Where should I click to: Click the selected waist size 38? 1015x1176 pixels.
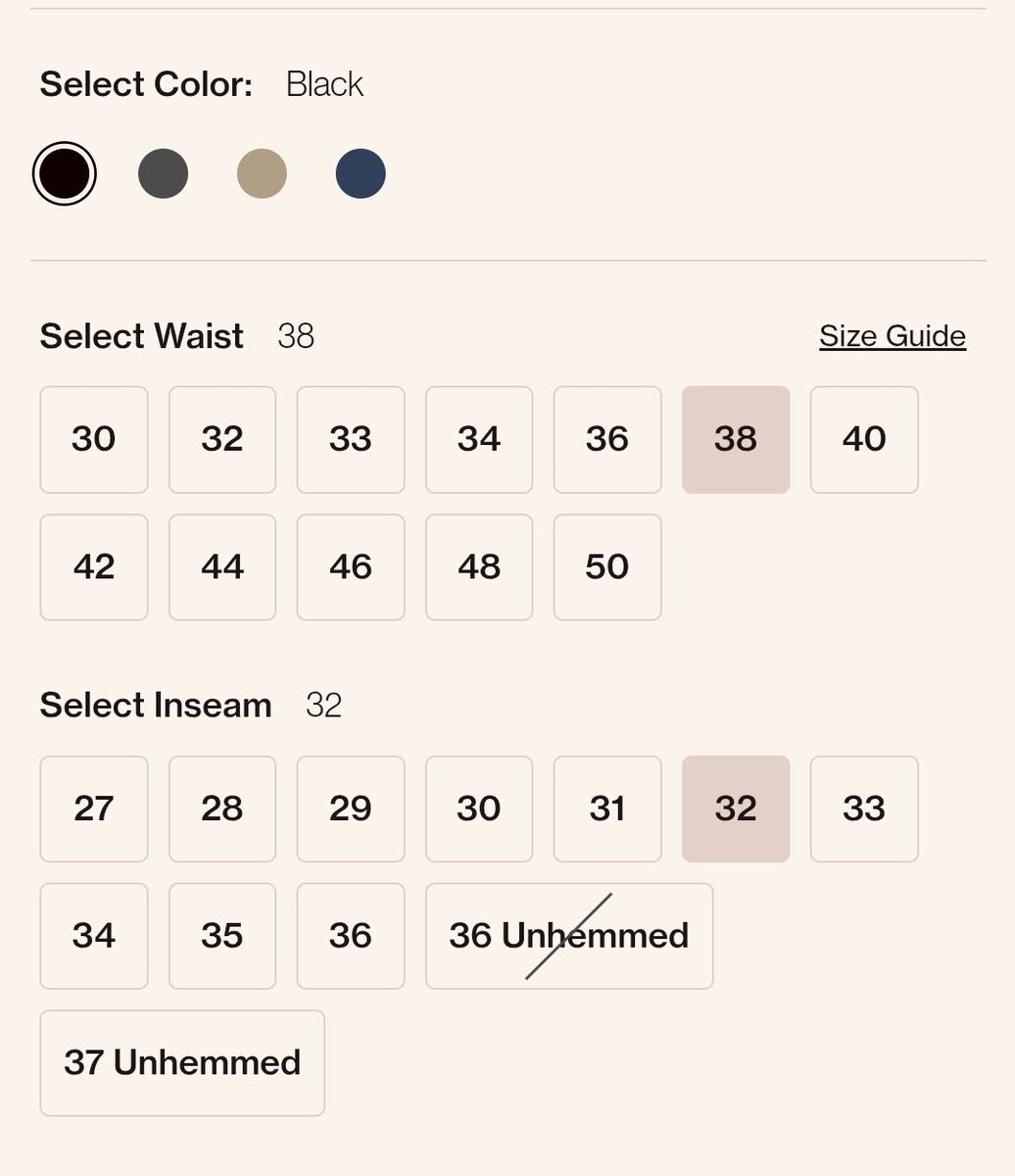click(x=736, y=439)
